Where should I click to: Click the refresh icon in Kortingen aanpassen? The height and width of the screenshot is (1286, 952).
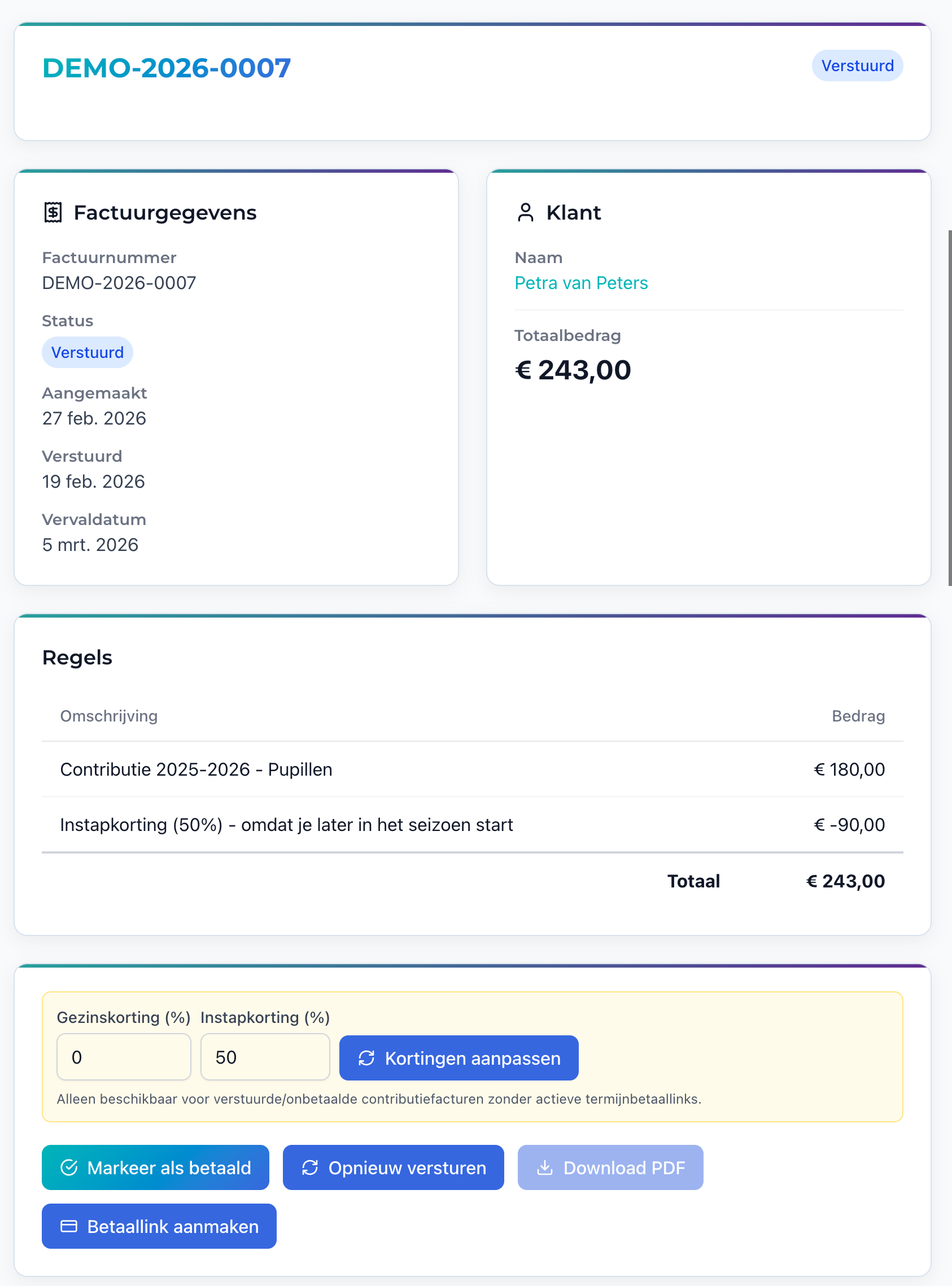click(366, 1058)
